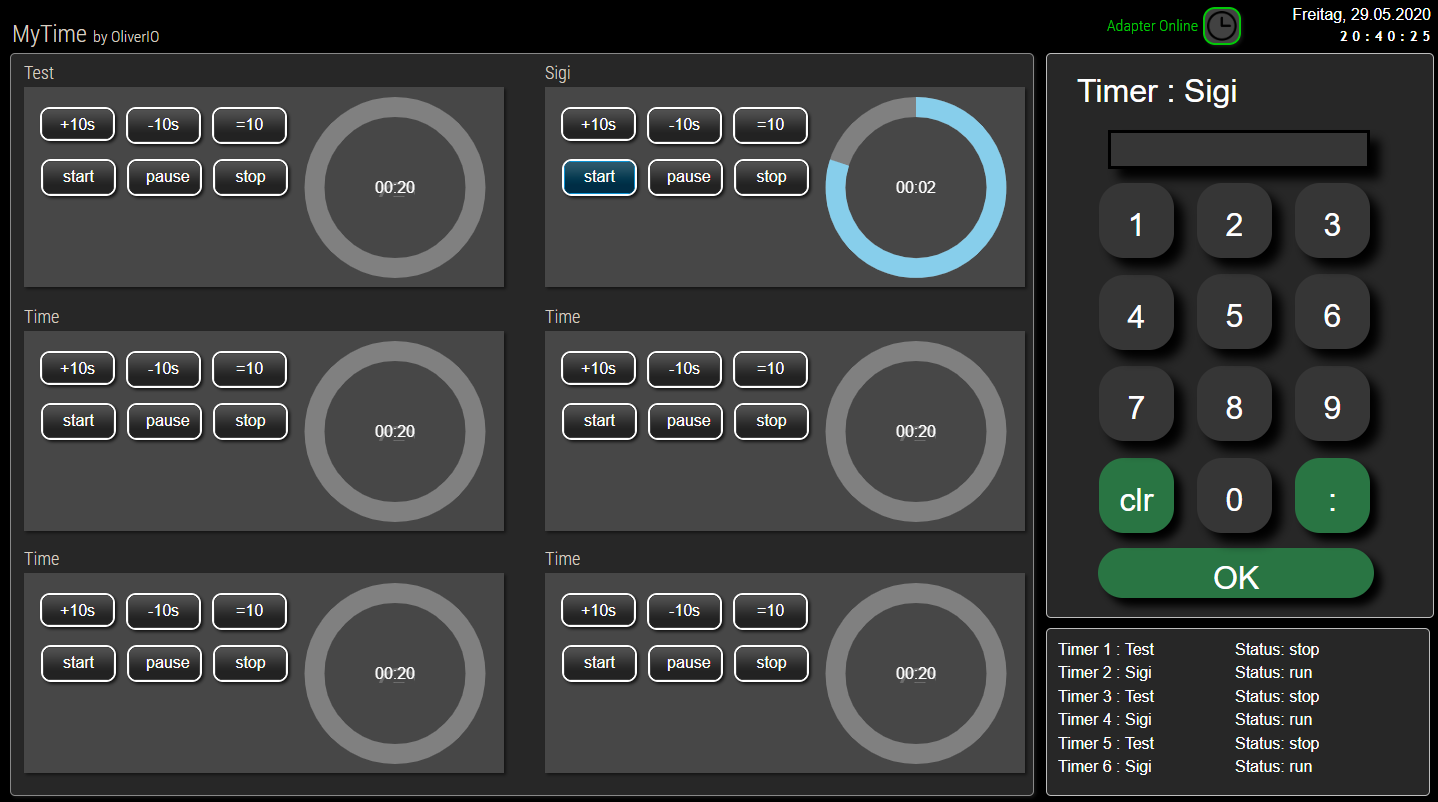Image resolution: width=1438 pixels, height=802 pixels.
Task: Tap keypad digit 4
Action: click(1136, 313)
